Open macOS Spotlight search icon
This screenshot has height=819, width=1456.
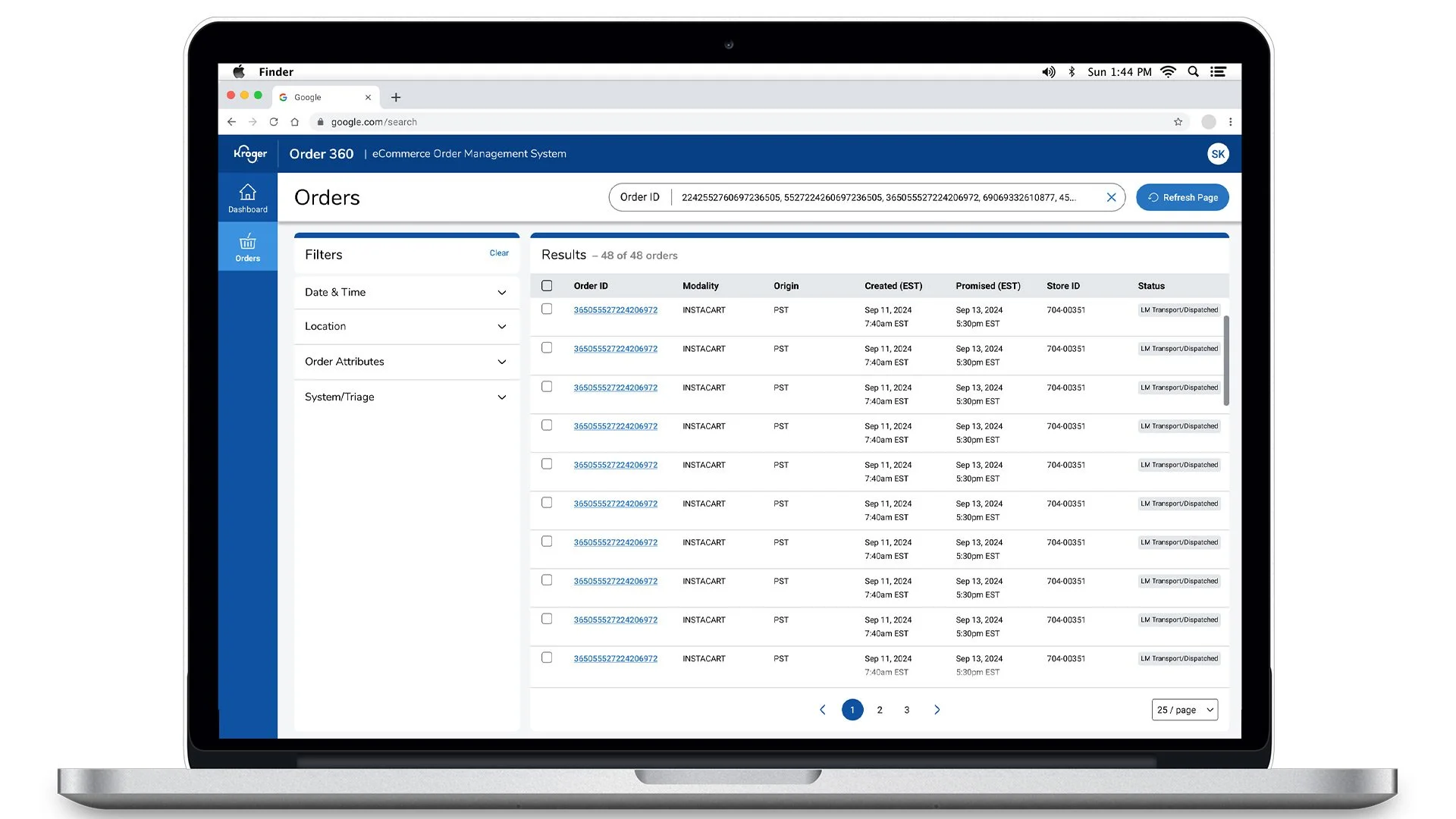tap(1193, 72)
